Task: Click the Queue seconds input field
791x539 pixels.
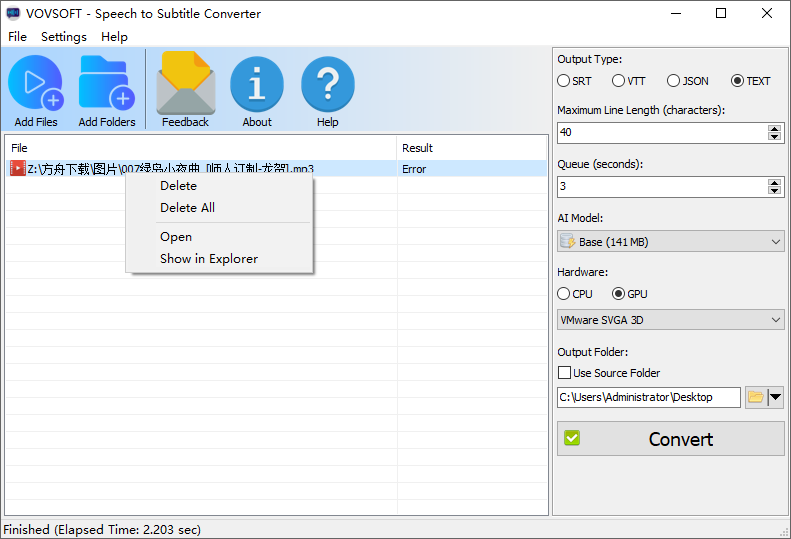Action: pyautogui.click(x=662, y=187)
